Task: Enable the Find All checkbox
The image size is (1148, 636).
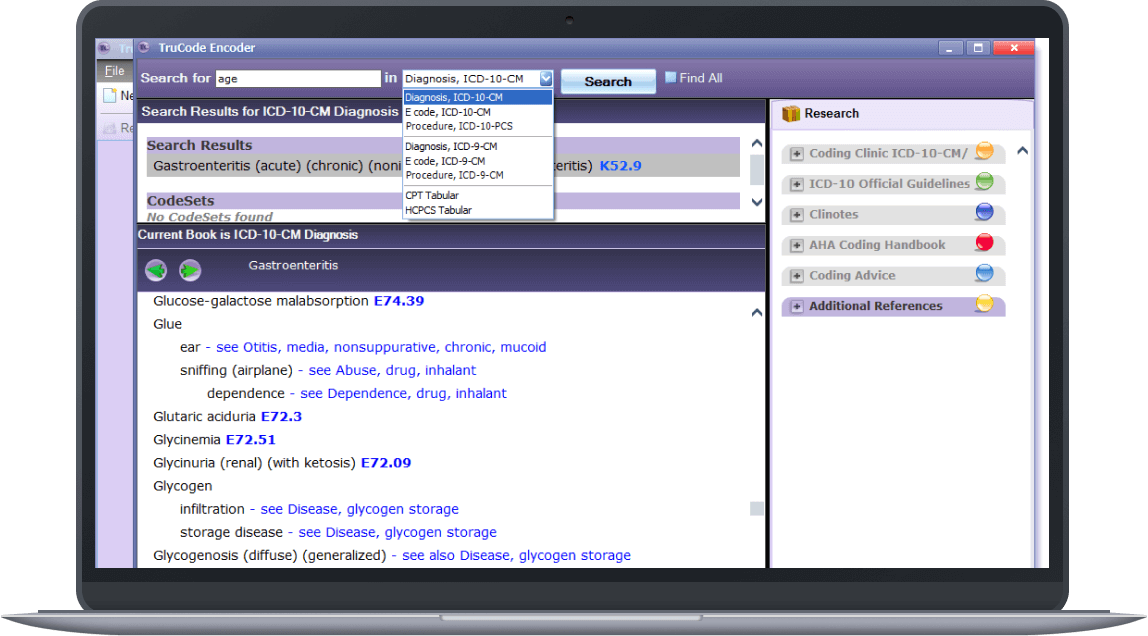Action: 670,77
